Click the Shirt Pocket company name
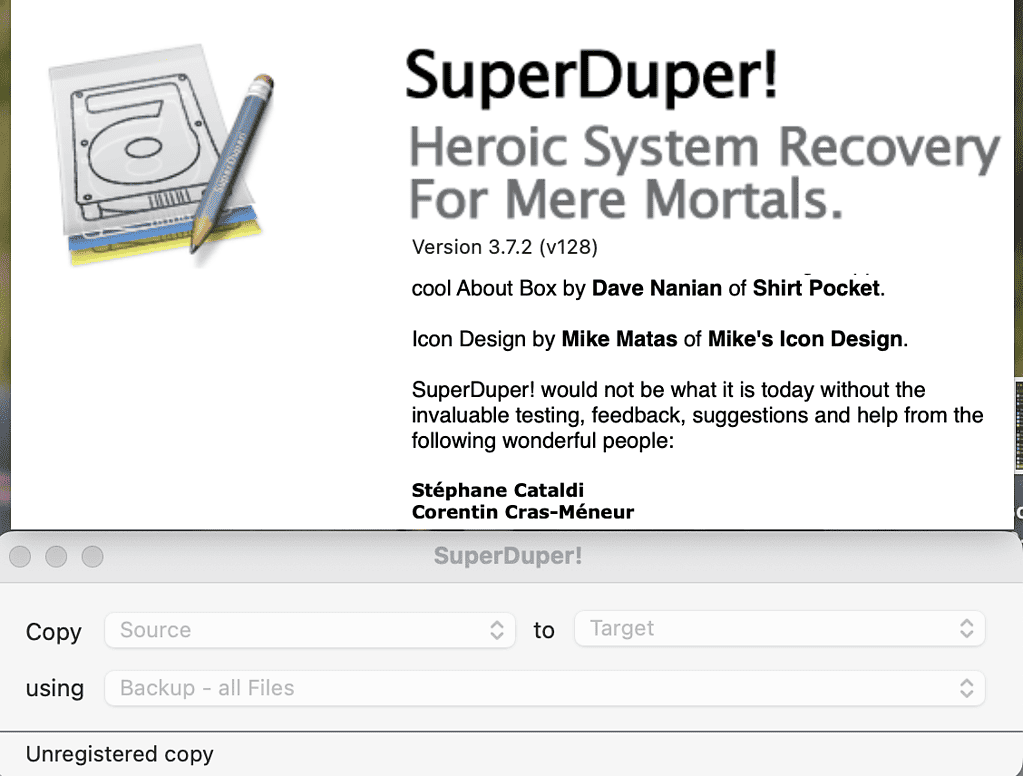This screenshot has width=1023, height=776. pyautogui.click(x=816, y=288)
